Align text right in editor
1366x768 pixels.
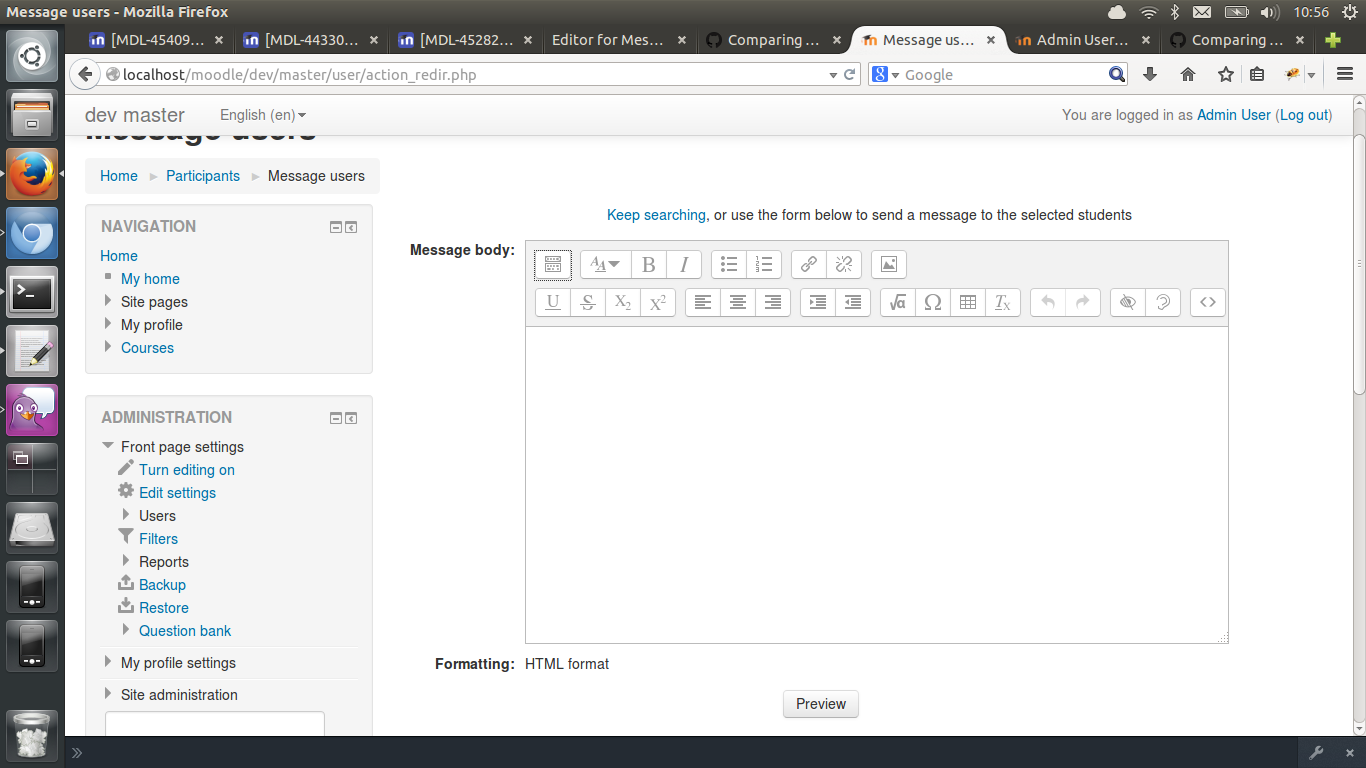(x=773, y=302)
